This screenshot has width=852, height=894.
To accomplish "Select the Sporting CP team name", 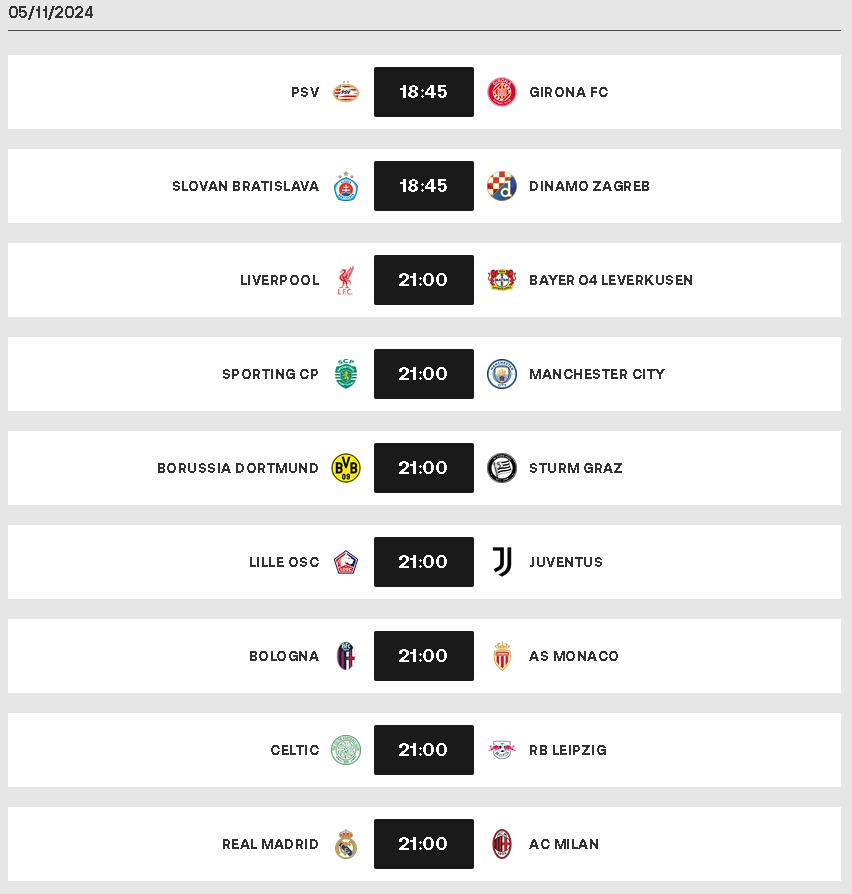I will (270, 374).
